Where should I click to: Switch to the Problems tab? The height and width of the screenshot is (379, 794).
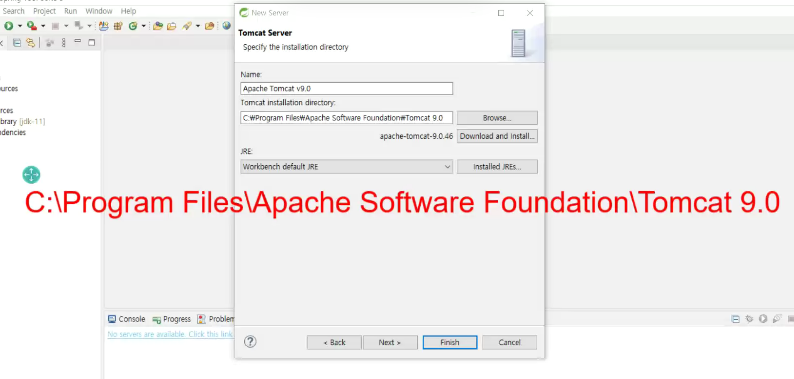click(216, 319)
